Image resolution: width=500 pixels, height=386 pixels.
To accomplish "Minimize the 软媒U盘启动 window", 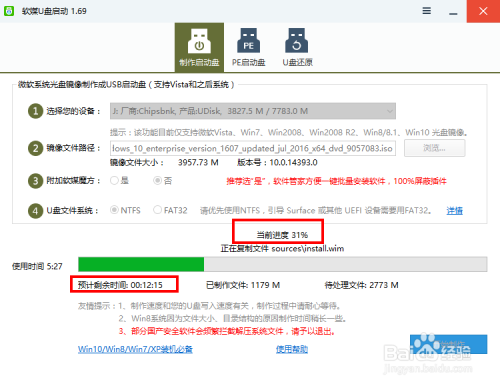I will pyautogui.click(x=453, y=13).
